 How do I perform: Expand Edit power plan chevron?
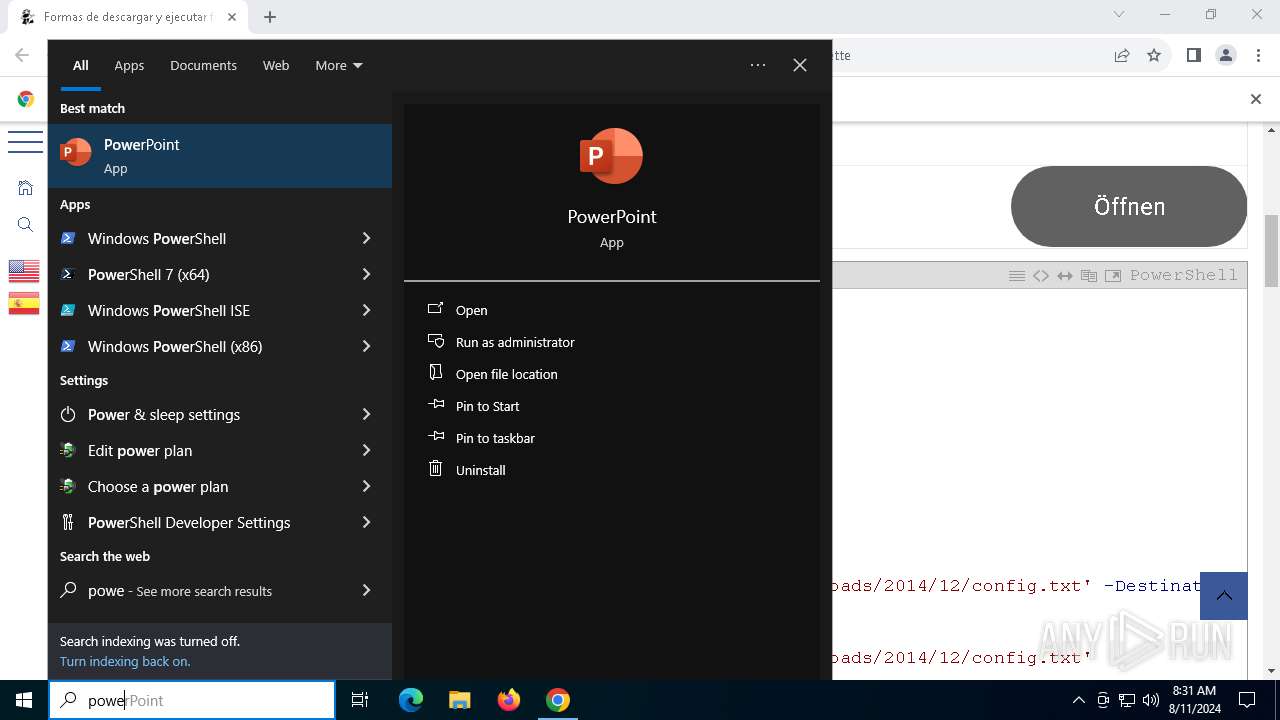[366, 450]
